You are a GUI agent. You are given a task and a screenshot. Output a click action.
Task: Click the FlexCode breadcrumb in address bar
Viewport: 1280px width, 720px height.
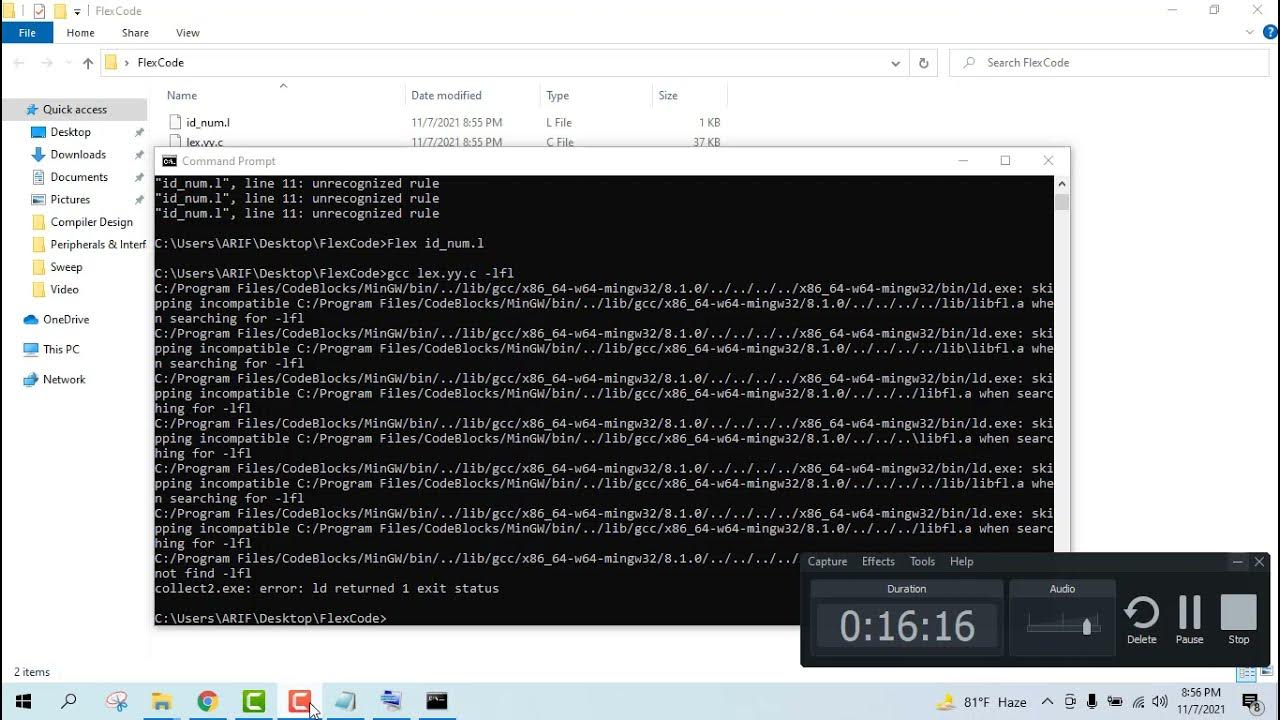pyautogui.click(x=160, y=63)
